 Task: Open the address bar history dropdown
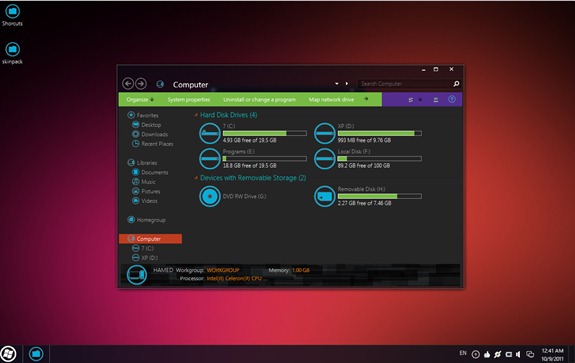click(x=337, y=84)
